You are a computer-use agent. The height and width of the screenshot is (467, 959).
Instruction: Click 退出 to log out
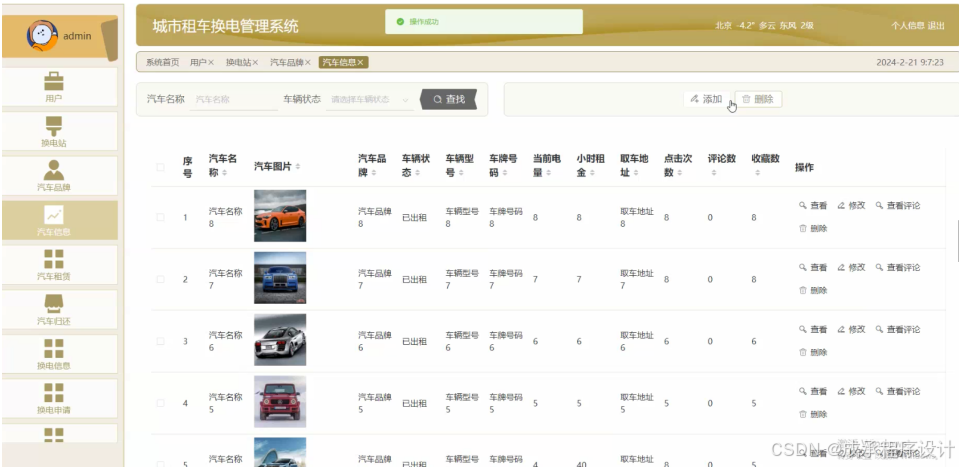click(936, 26)
